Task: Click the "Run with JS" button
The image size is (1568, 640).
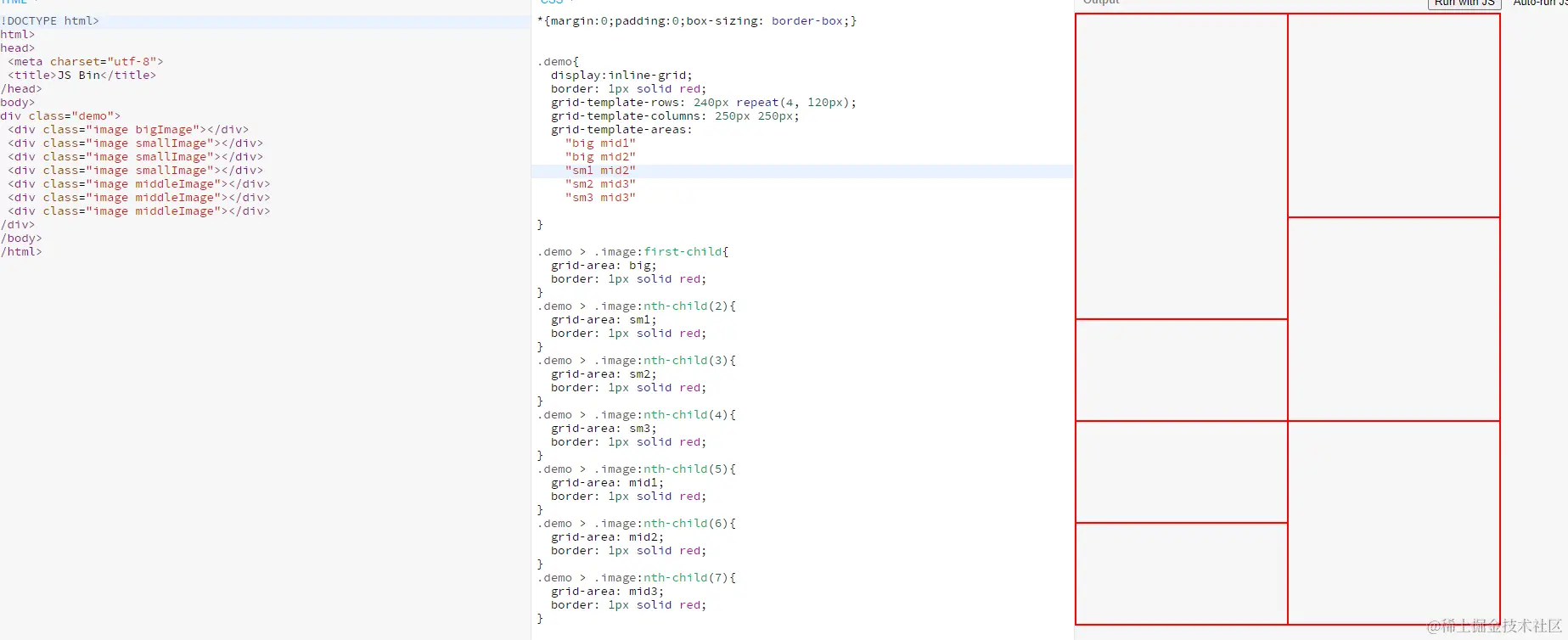Action: click(1464, 3)
